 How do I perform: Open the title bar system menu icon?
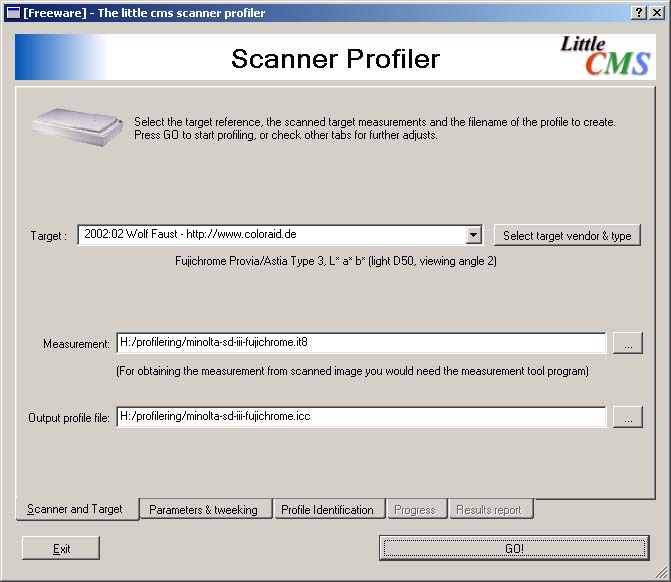click(x=13, y=12)
